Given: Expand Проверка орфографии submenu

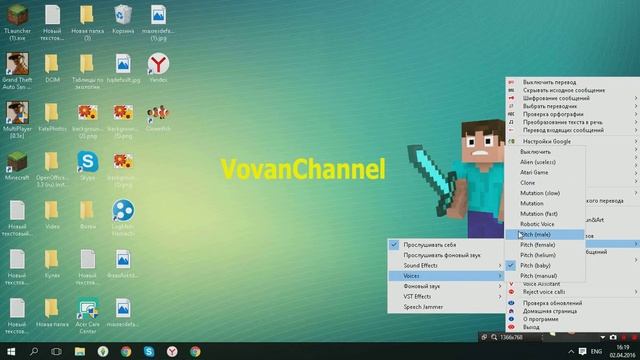Looking at the screenshot, I should click(572, 114).
